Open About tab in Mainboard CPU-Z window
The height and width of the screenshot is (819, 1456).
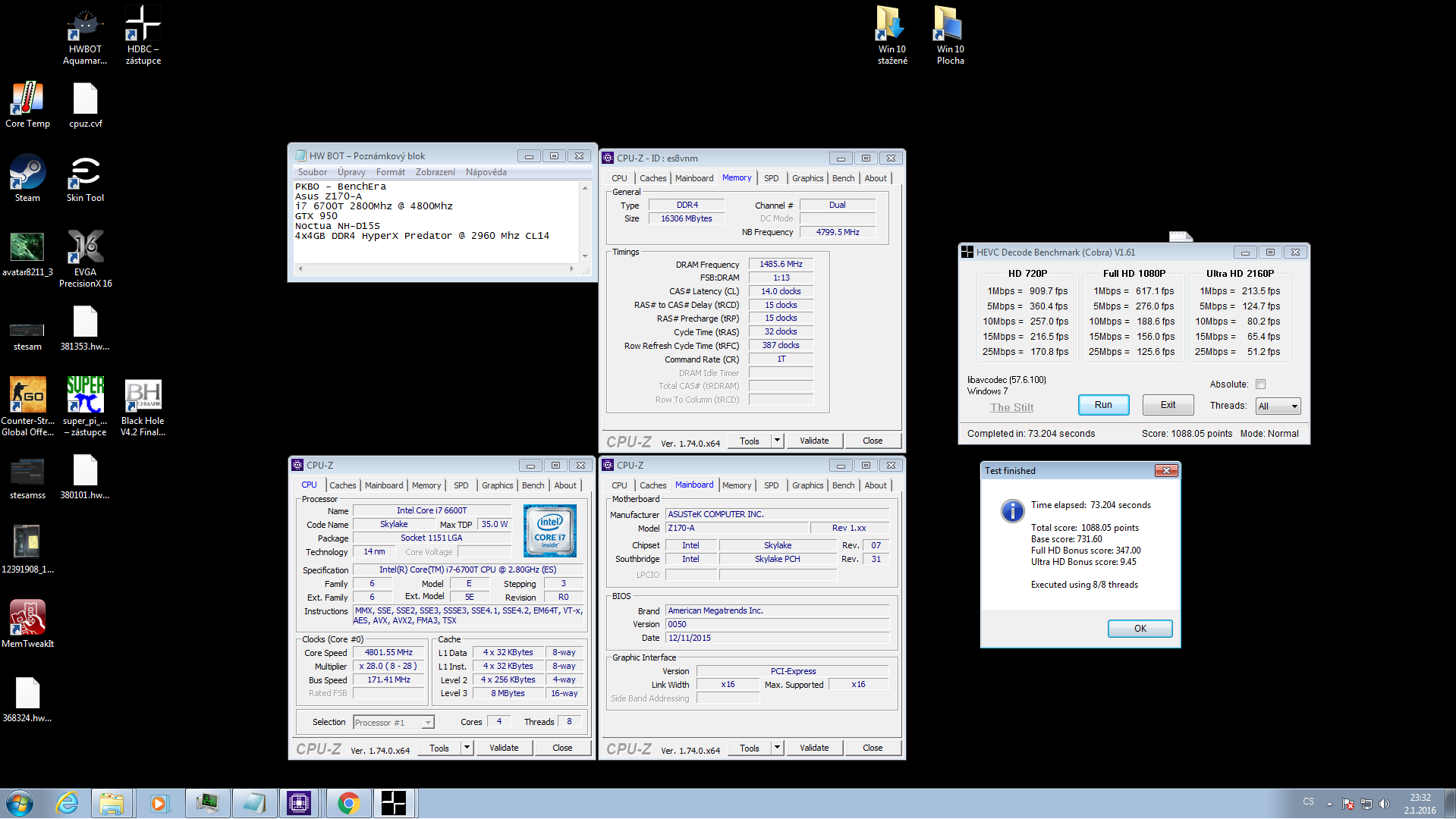tap(876, 485)
